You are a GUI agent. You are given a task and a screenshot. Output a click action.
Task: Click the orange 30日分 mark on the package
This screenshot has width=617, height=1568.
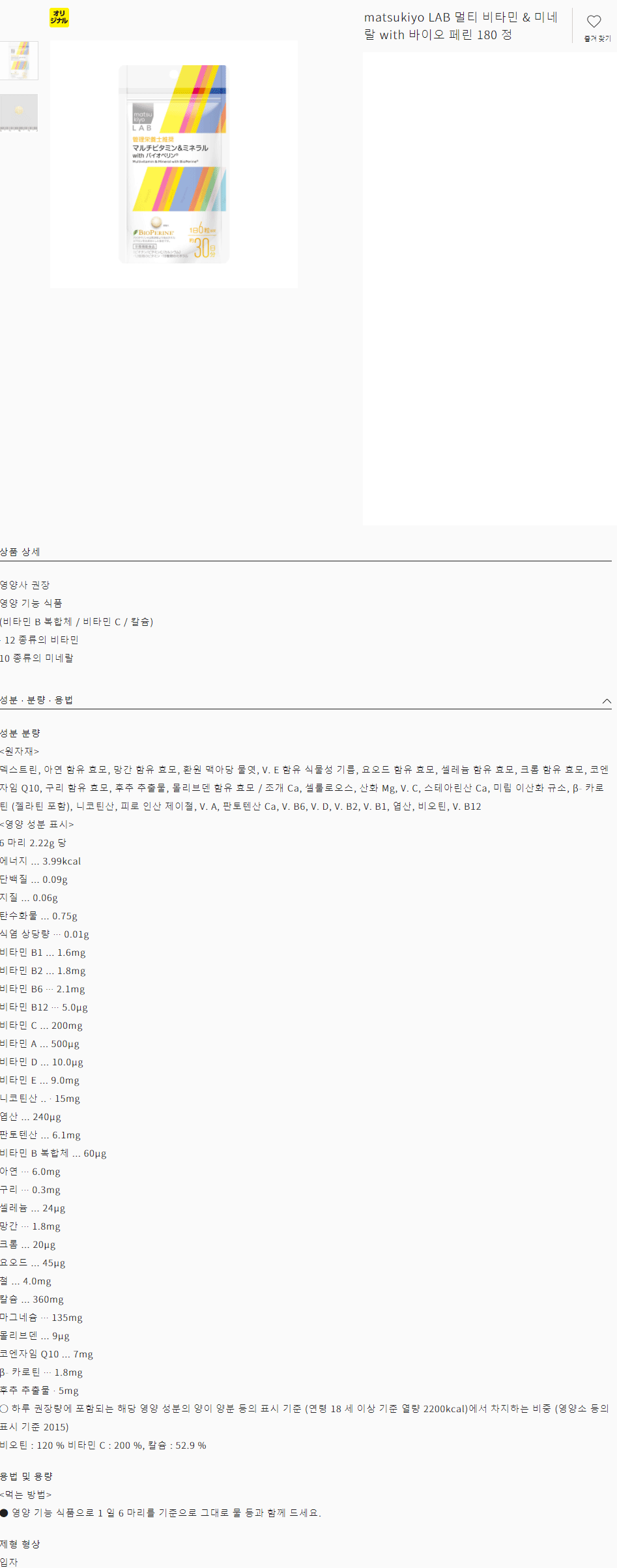point(204,247)
